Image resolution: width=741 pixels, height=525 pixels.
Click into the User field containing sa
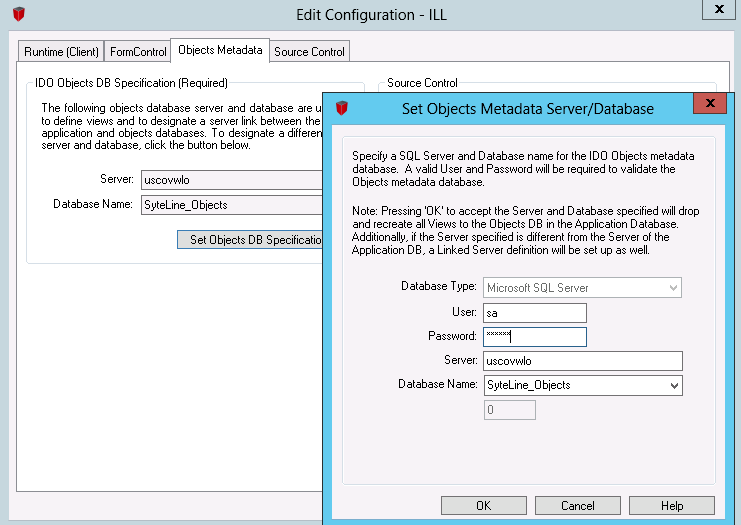point(534,313)
